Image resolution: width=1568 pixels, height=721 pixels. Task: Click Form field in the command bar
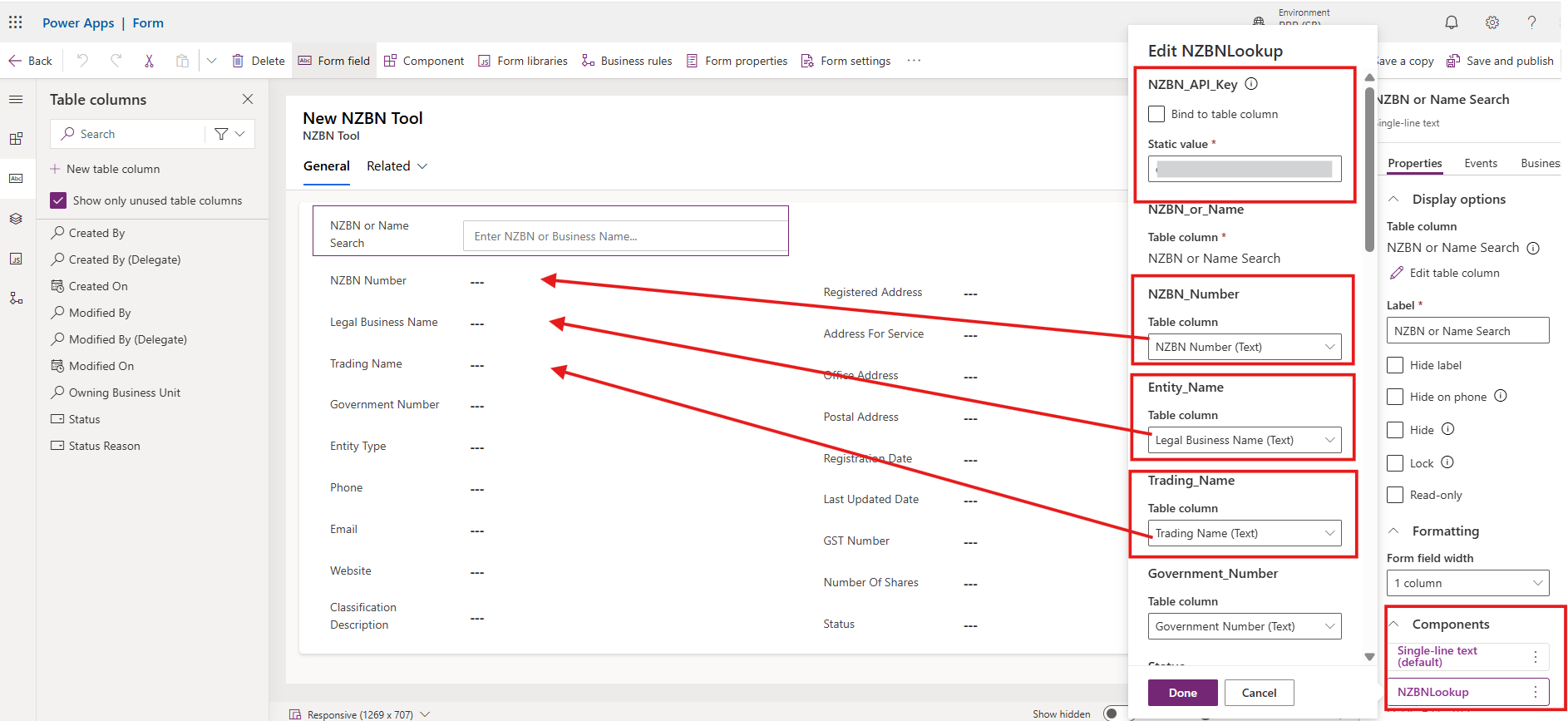334,61
